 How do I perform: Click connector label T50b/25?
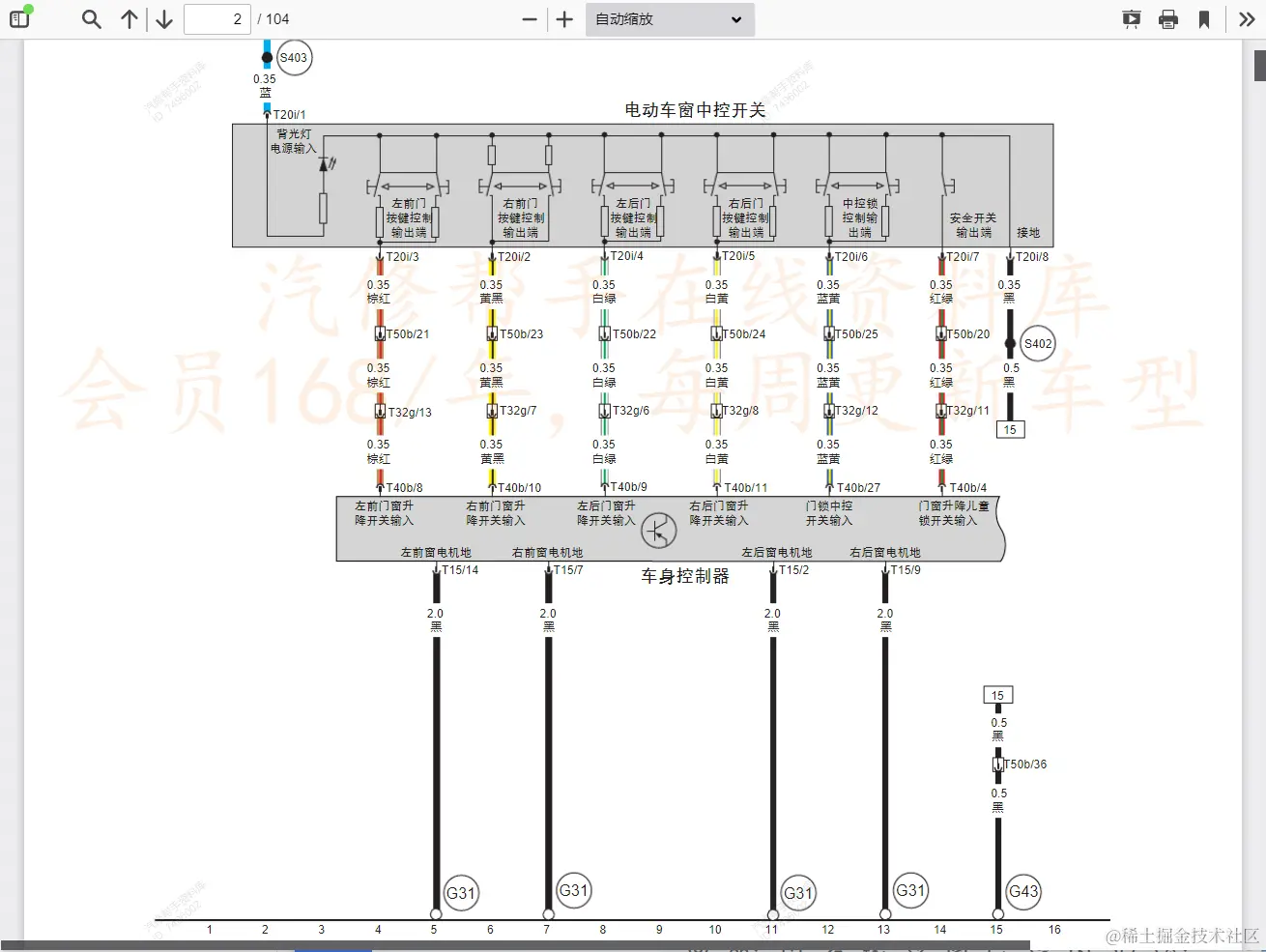(857, 334)
